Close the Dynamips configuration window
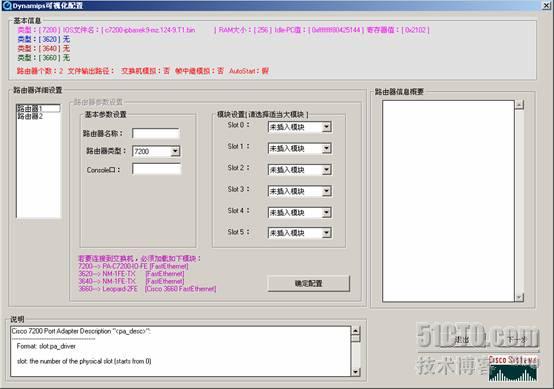554x389 pixels. [x=546, y=6]
